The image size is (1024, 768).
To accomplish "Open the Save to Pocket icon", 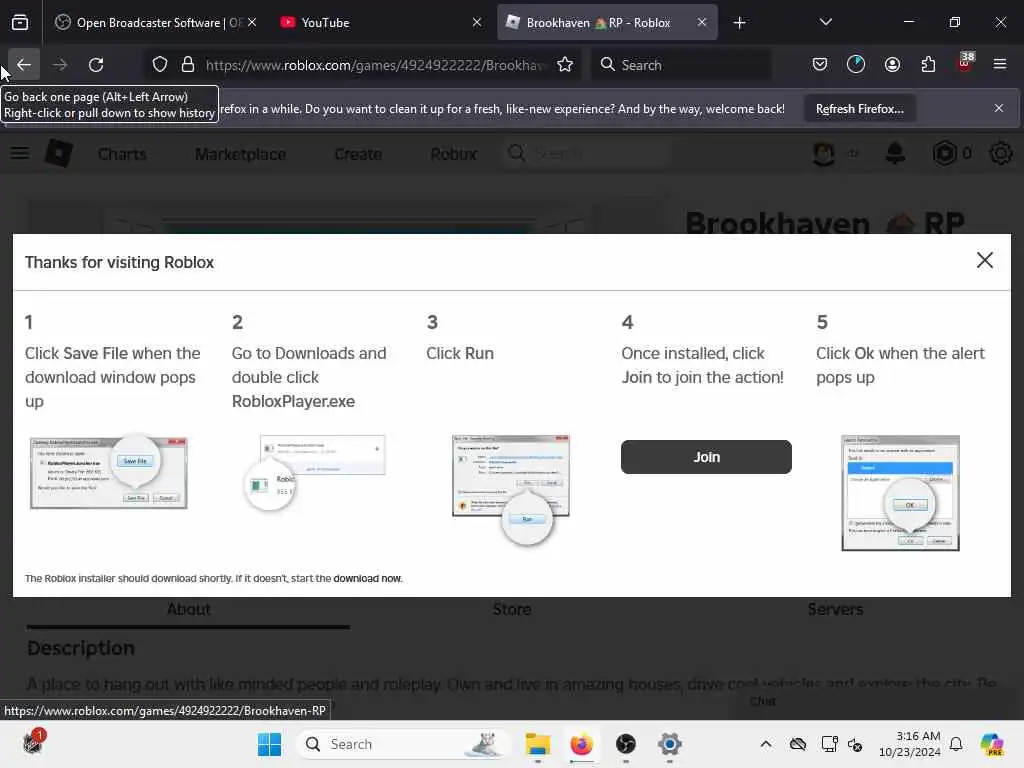I will click(820, 64).
